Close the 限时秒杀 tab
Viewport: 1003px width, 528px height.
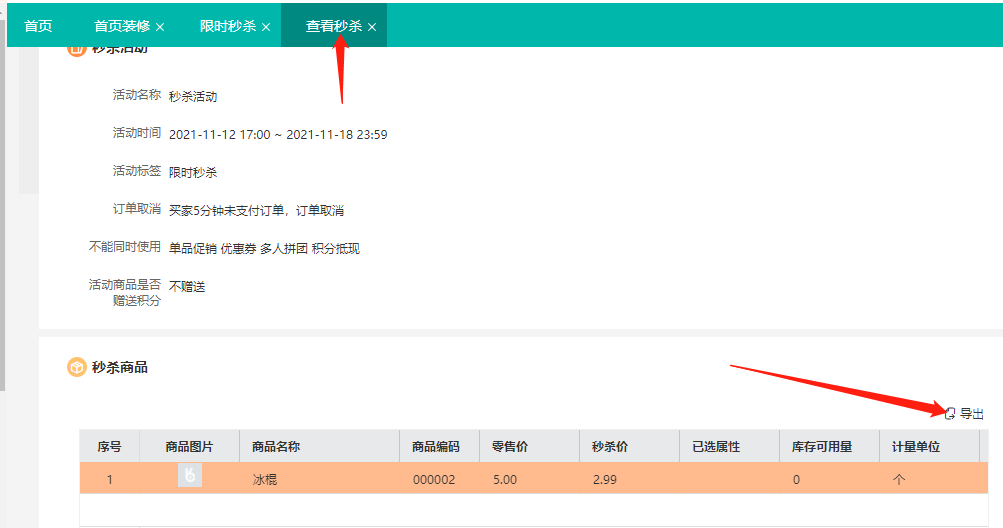(x=266, y=27)
